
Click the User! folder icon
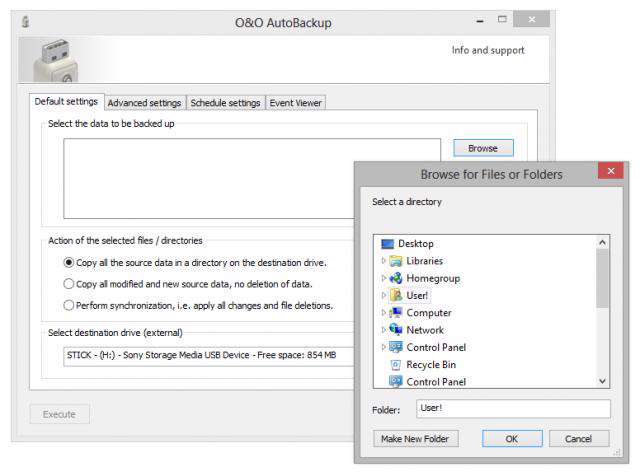(x=396, y=296)
